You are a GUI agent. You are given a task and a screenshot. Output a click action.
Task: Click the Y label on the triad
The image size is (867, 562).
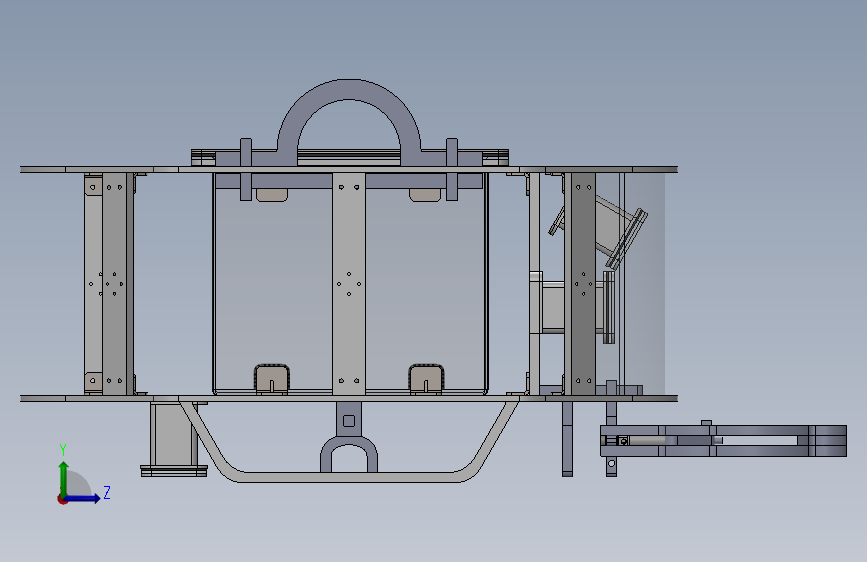63,450
